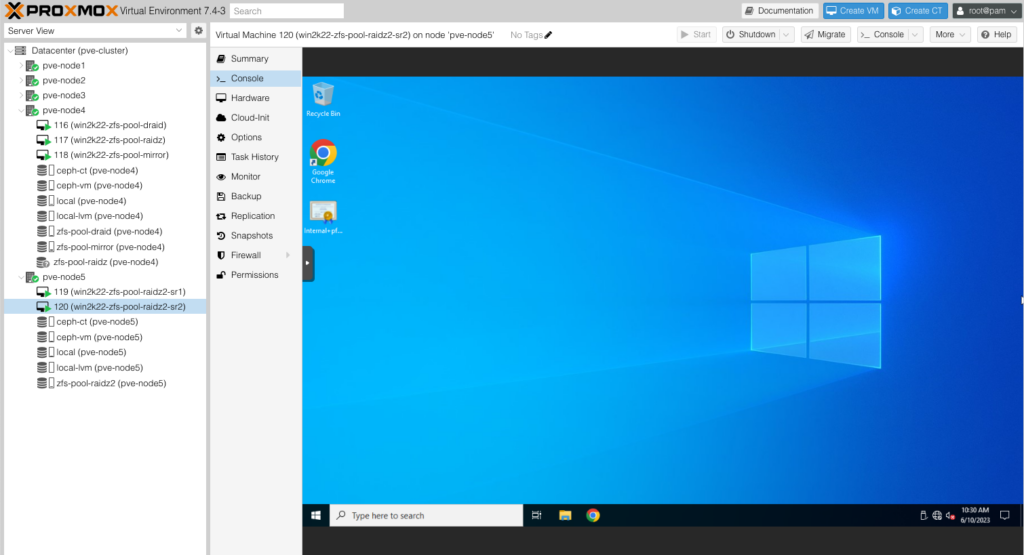This screenshot has height=555, width=1024.
Task: Click the VM 119 monitor icon
Action: click(43, 292)
